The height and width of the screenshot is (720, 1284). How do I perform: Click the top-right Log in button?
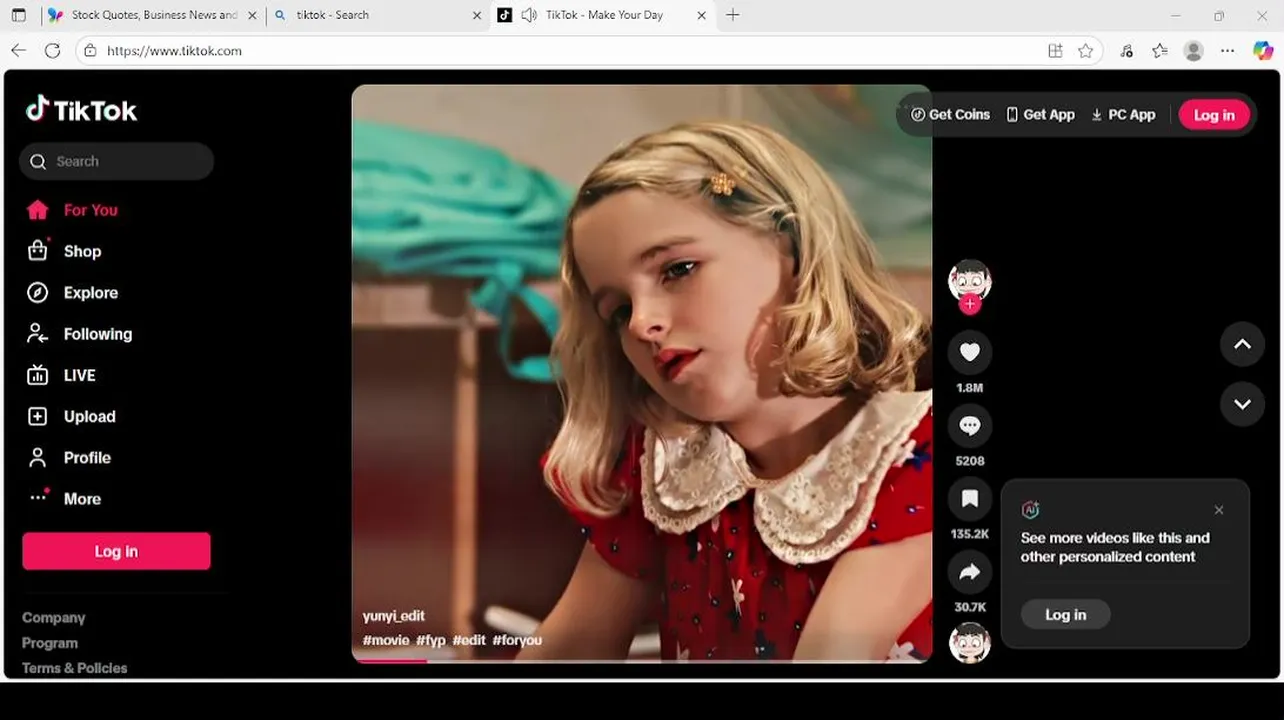tap(1214, 115)
